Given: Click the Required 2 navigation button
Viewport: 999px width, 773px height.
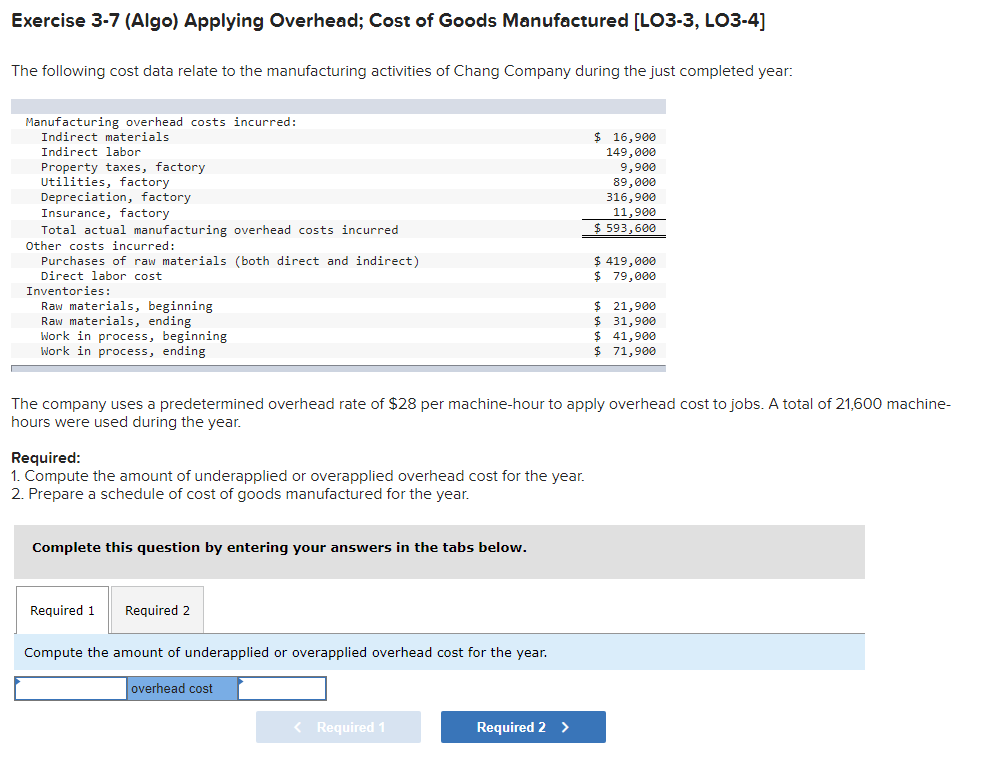Looking at the screenshot, I should [523, 727].
